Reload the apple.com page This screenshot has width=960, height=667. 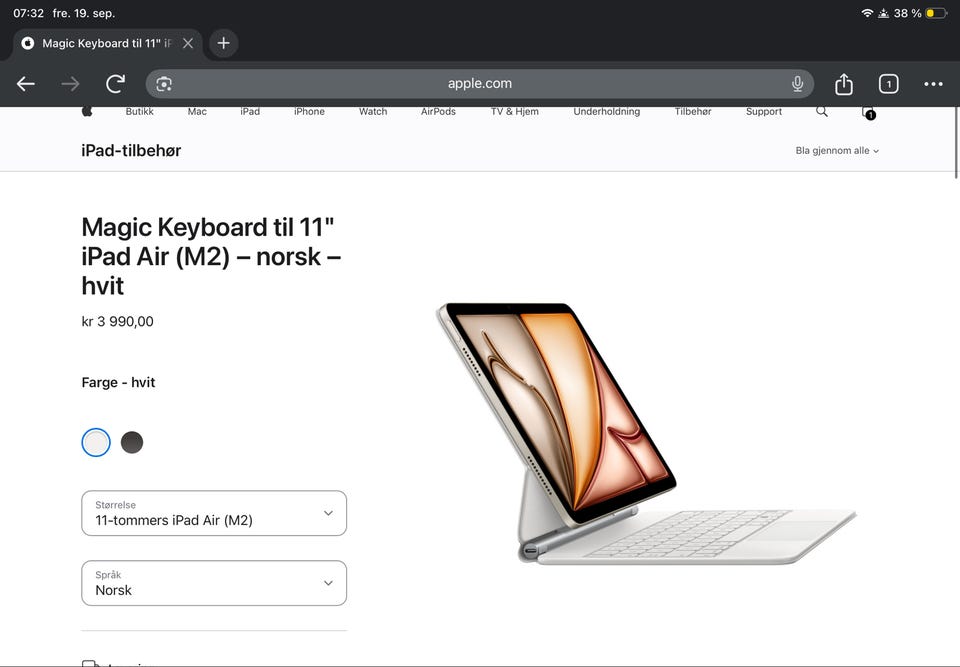pos(115,84)
